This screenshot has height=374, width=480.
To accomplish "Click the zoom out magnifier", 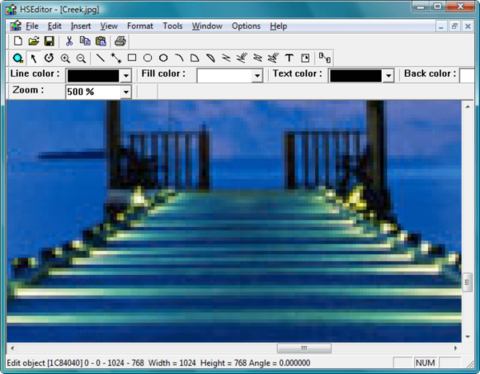I will [81, 58].
